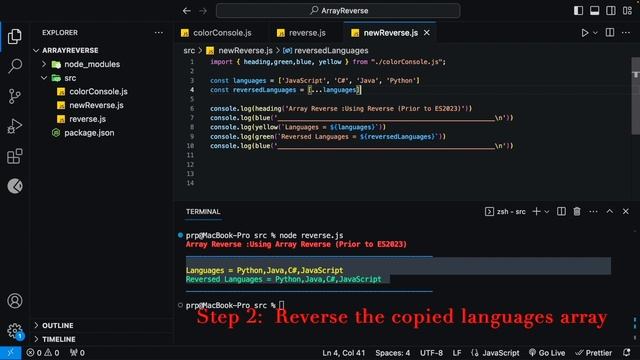Toggle the bottom panel layout icon
The height and width of the screenshot is (360, 640).
point(595,11)
